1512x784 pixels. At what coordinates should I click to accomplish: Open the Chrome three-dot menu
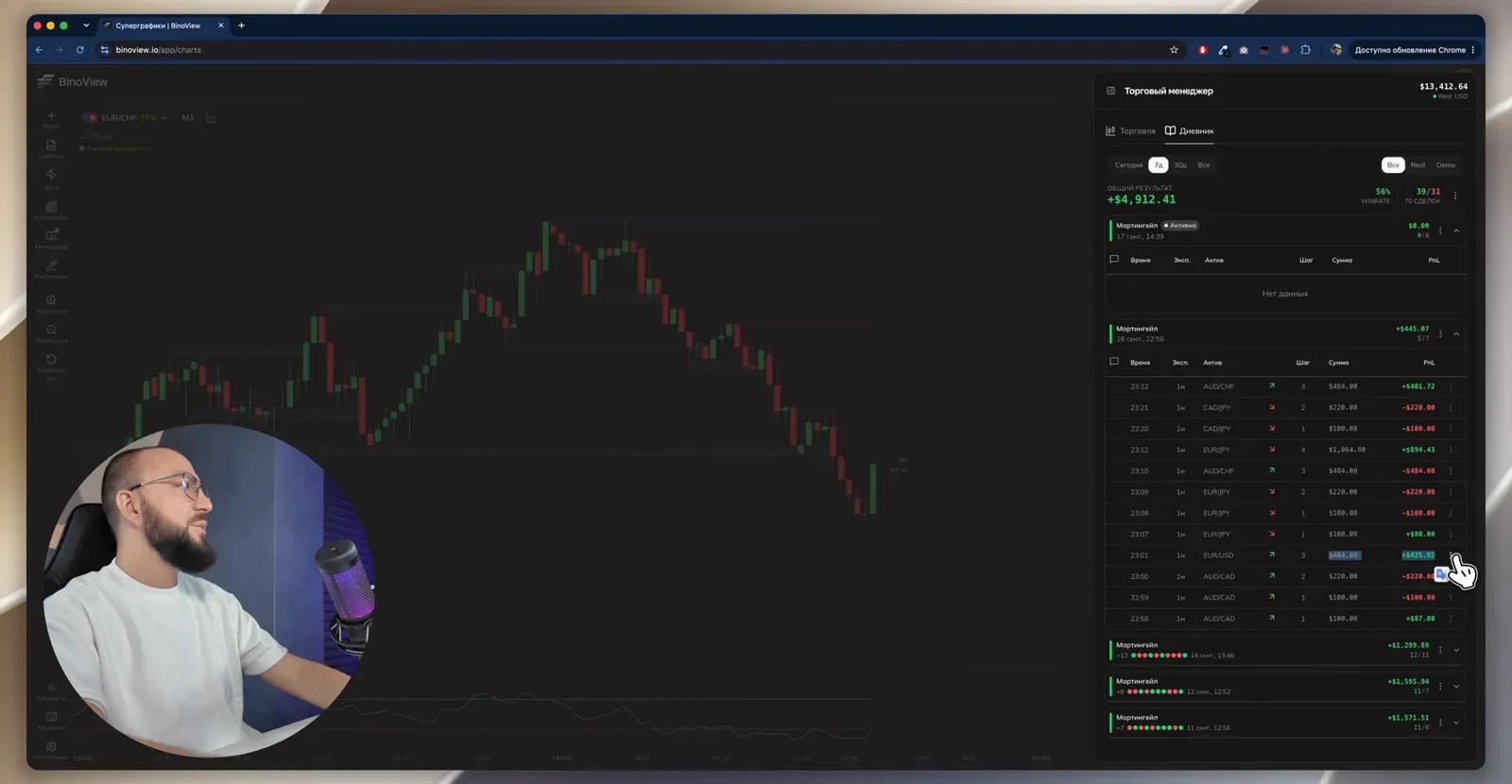1473,50
